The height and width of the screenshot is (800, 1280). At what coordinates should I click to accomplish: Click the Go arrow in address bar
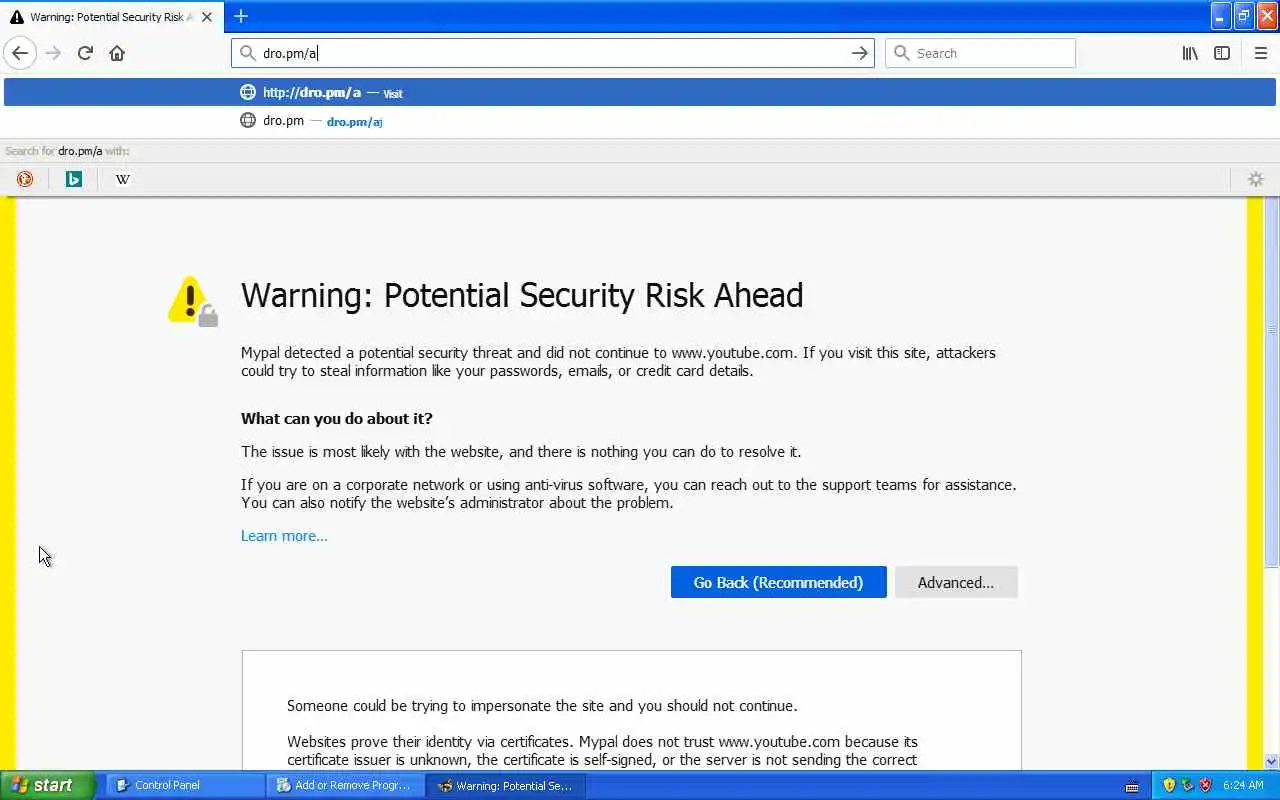(859, 53)
